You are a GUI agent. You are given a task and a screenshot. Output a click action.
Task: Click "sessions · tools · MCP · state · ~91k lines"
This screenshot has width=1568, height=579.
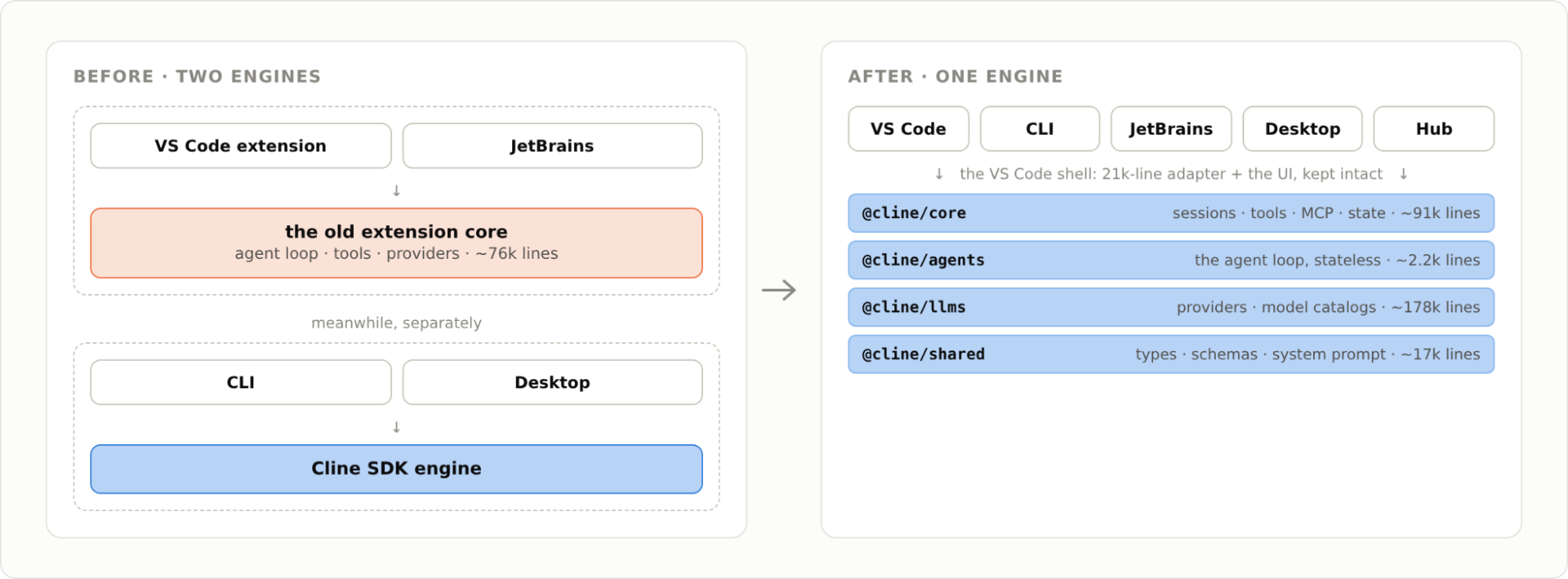(x=1326, y=213)
